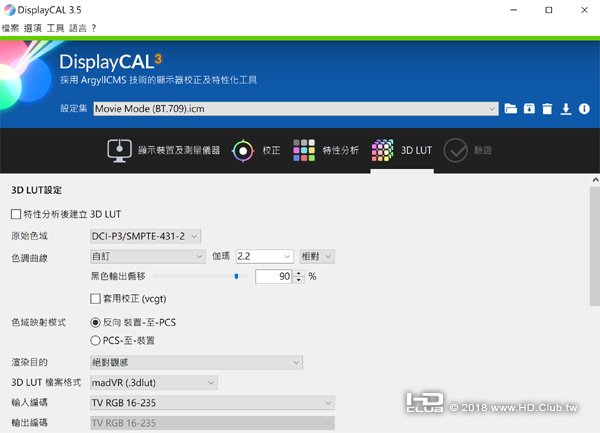This screenshot has width=600, height=433.
Task: Open settings file folder icon
Action: pyautogui.click(x=510, y=109)
